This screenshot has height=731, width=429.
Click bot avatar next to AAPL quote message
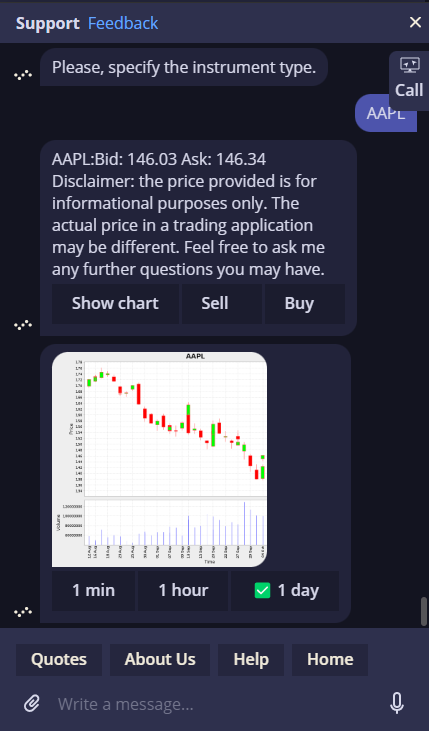pyautogui.click(x=23, y=324)
